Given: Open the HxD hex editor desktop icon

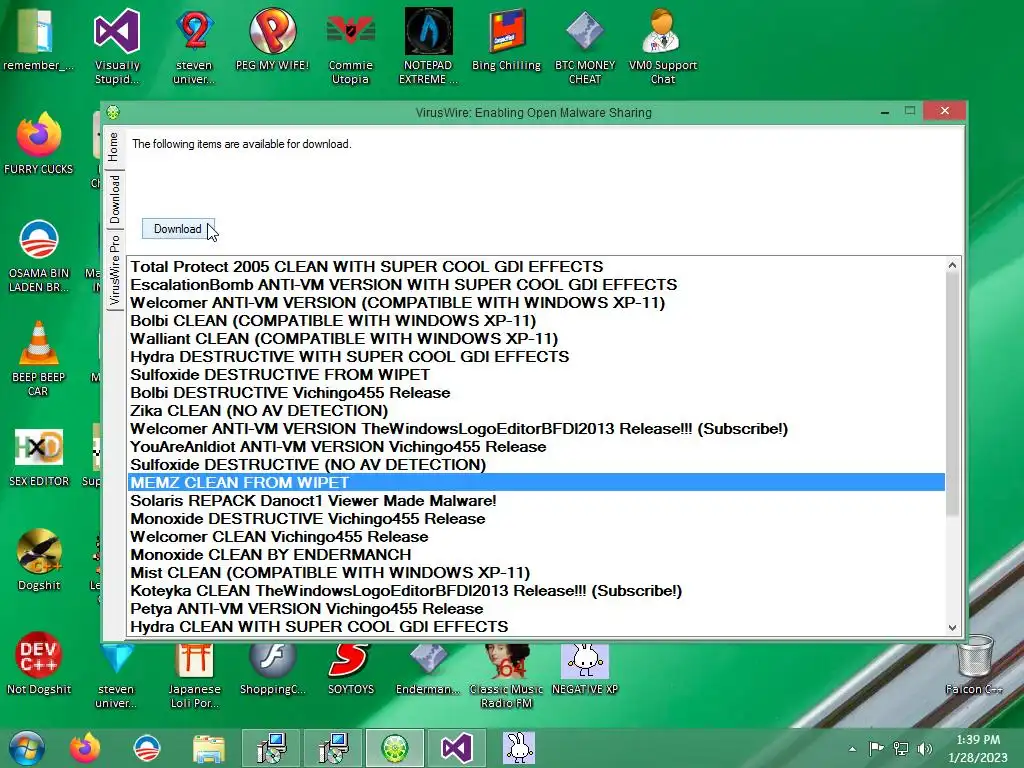Looking at the screenshot, I should point(39,457).
